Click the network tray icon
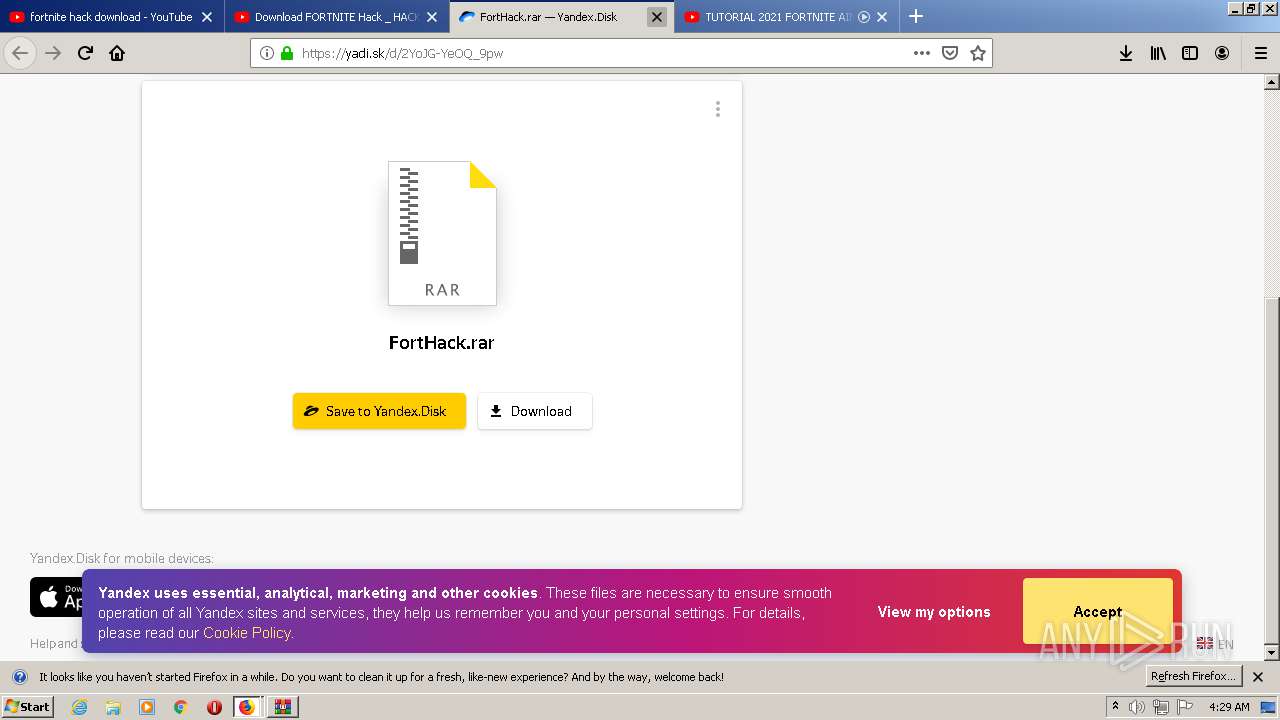Screen dimensions: 1280x720 (1161, 707)
